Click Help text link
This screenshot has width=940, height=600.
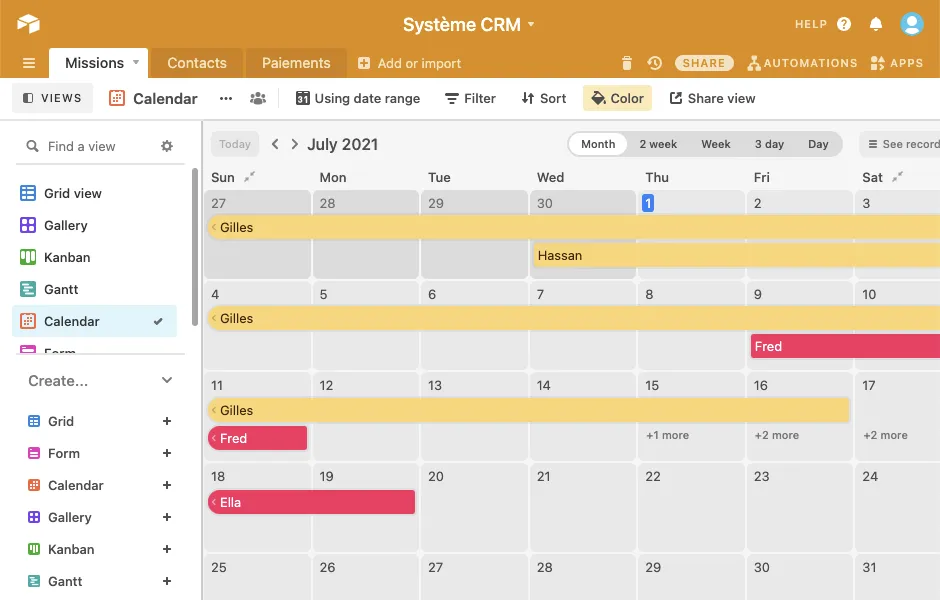tap(811, 24)
